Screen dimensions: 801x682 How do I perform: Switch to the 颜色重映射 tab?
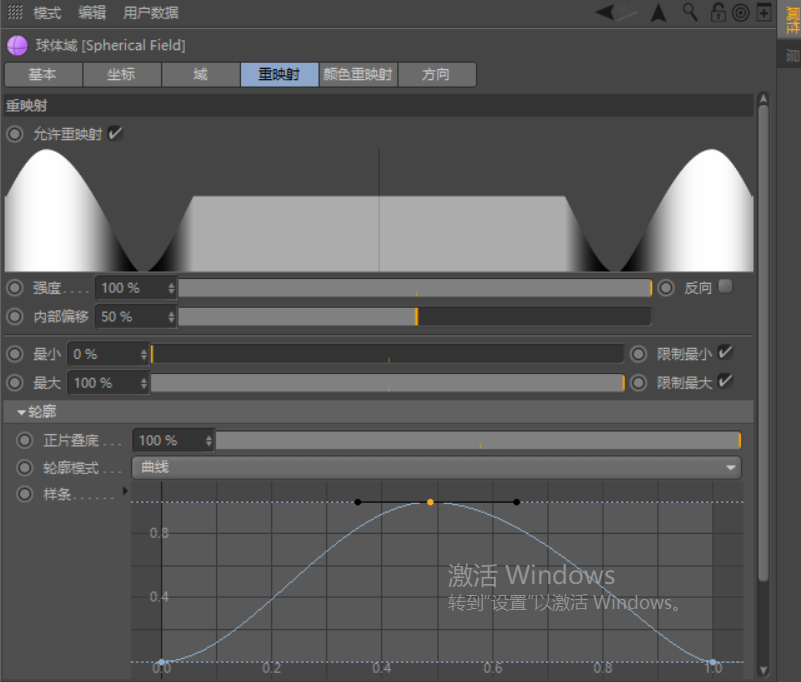pos(358,75)
